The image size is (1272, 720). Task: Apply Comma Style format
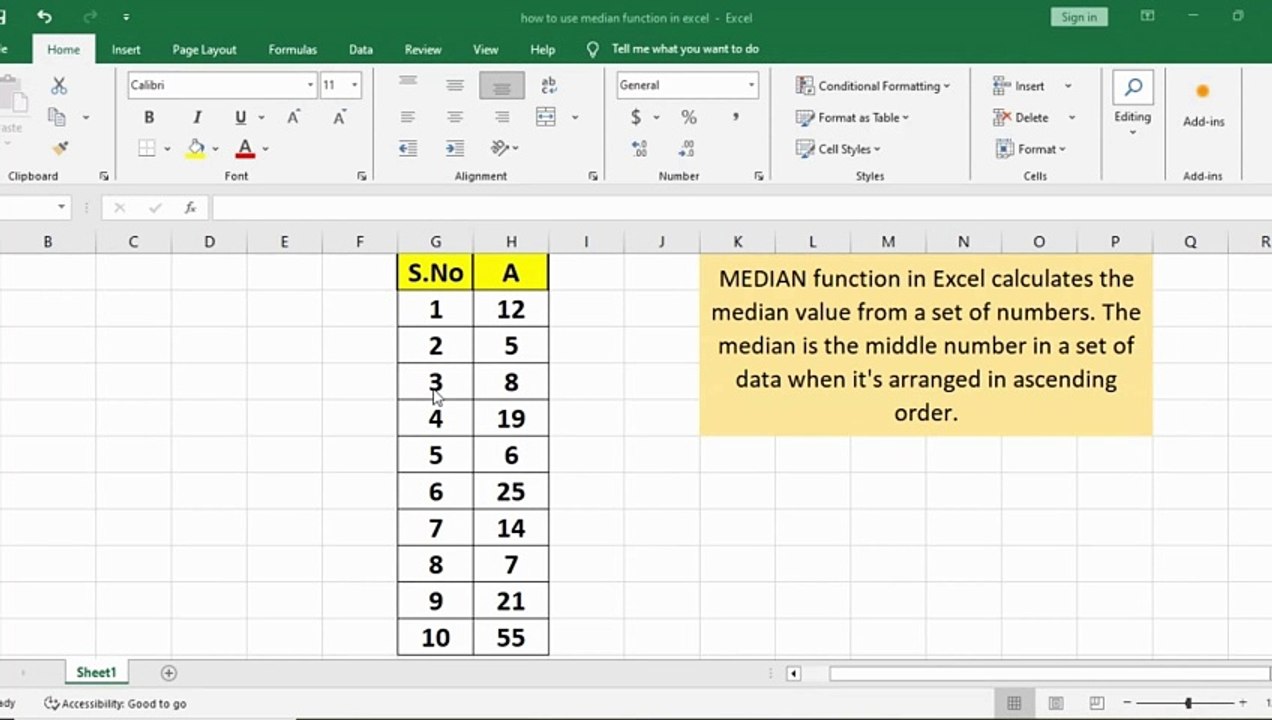pos(735,117)
